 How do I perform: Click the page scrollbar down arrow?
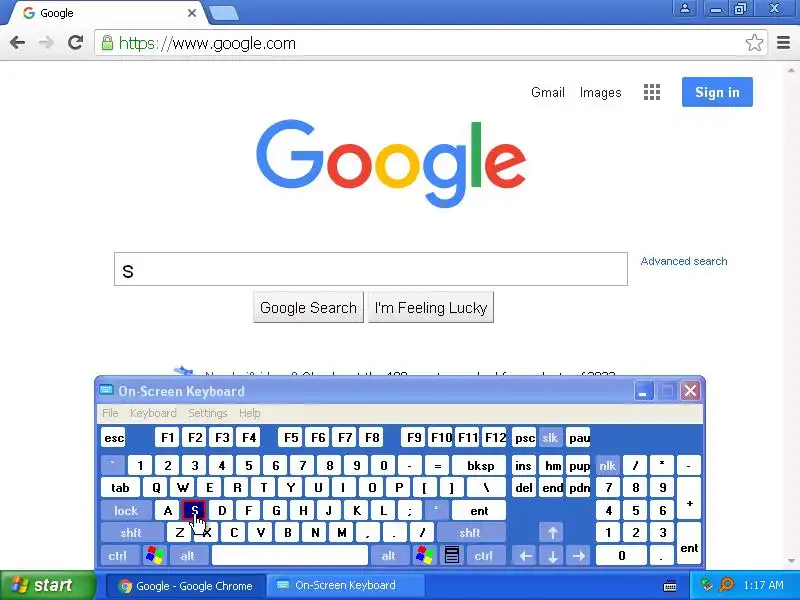[791, 561]
